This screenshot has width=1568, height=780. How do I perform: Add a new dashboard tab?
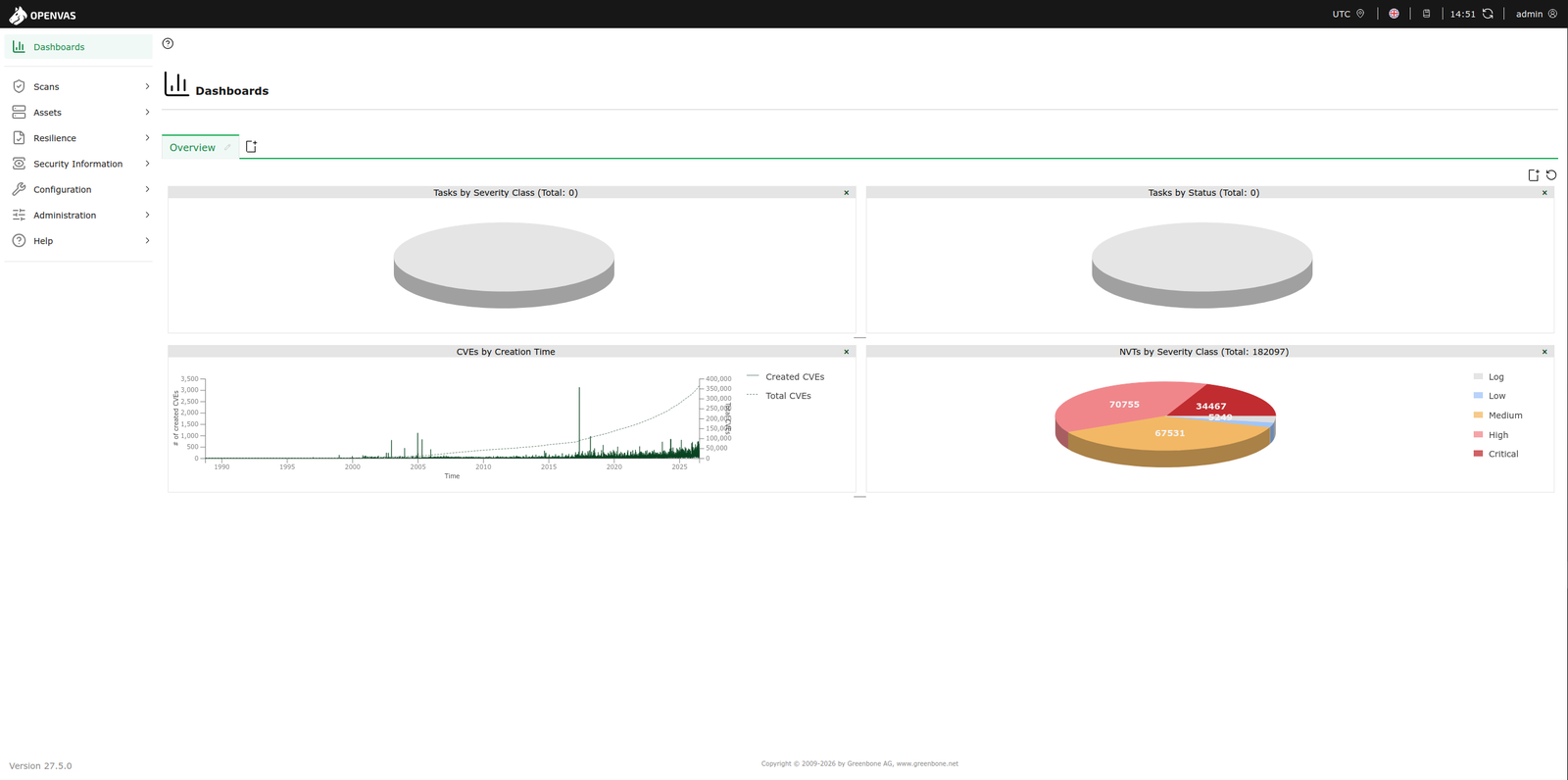tap(251, 147)
